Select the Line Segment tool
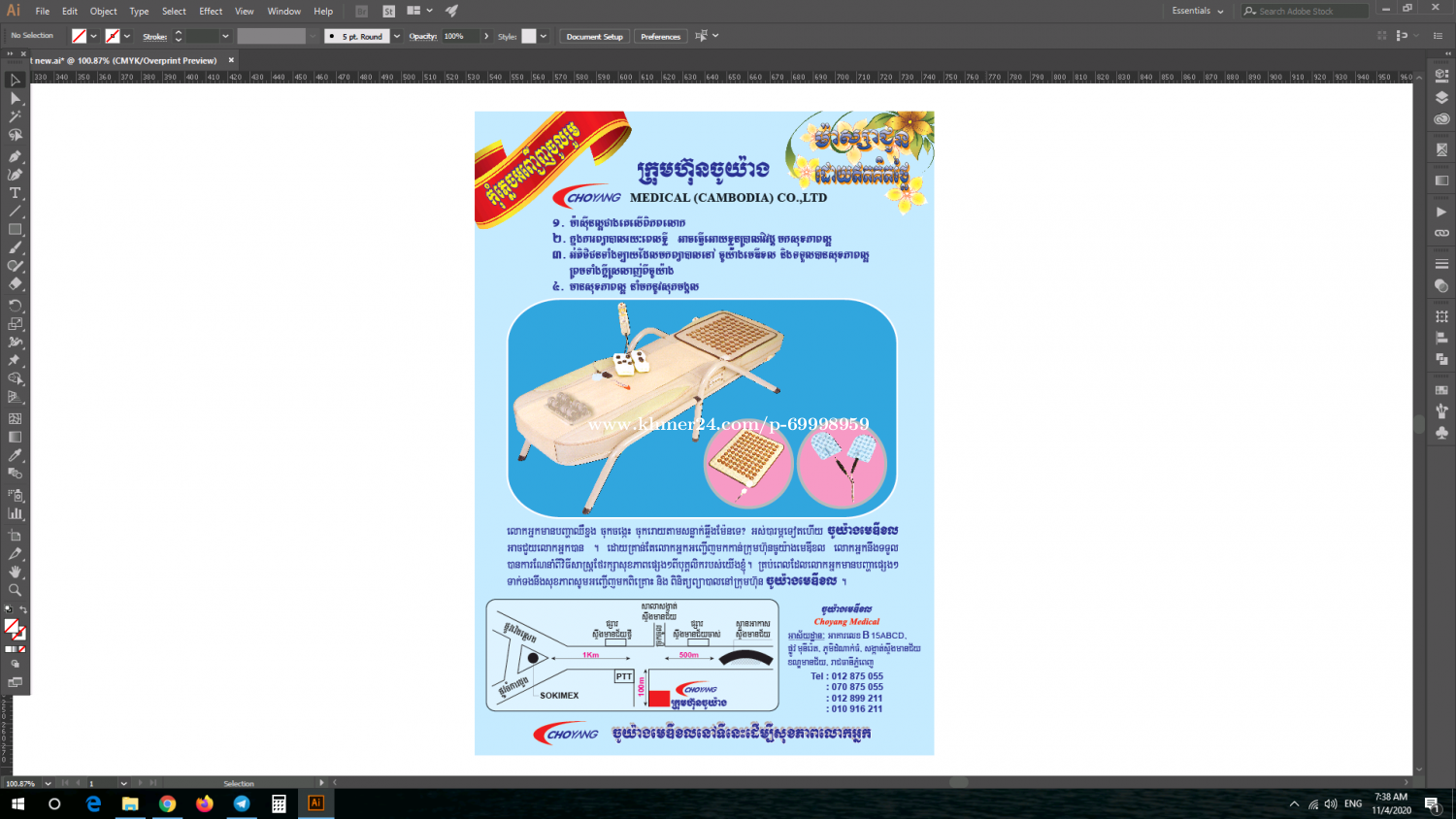The image size is (1456, 819). pos(15,211)
